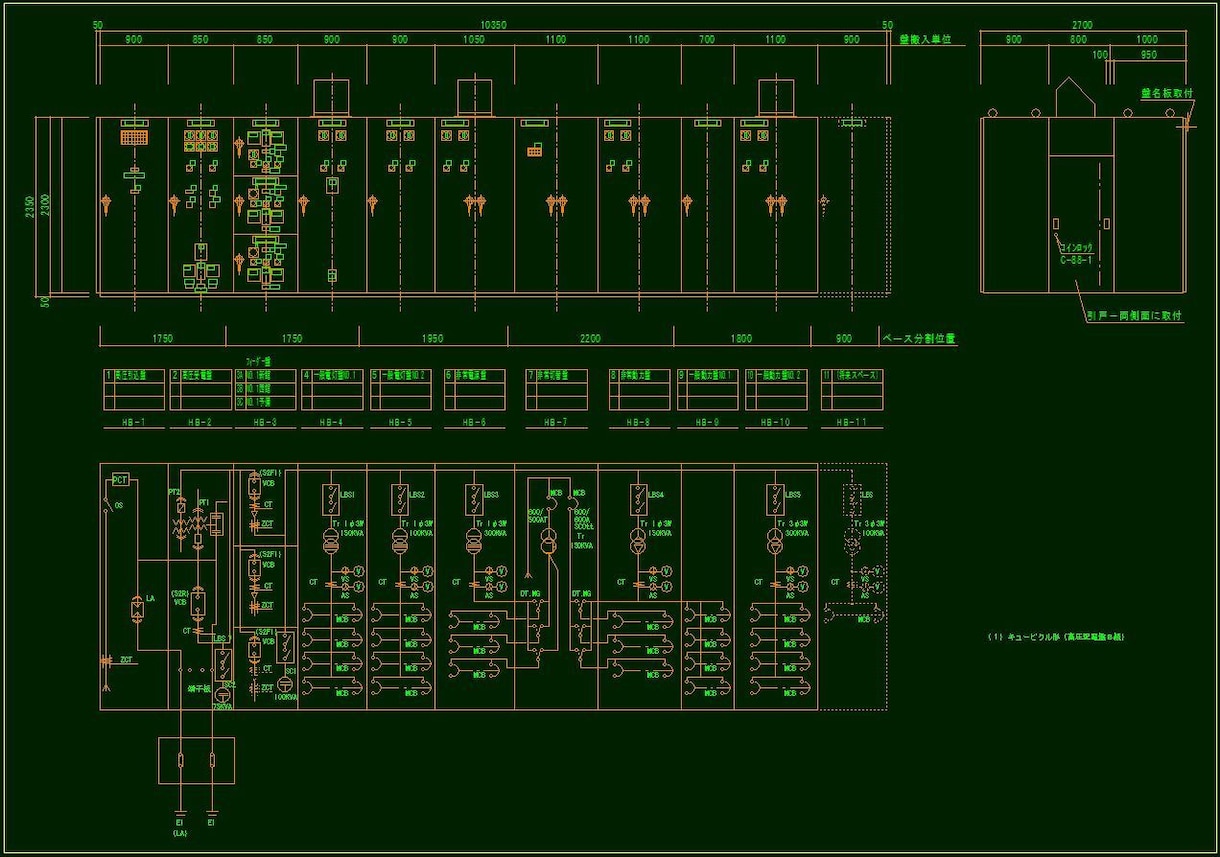Click the HB-3 panel label

pos(266,423)
